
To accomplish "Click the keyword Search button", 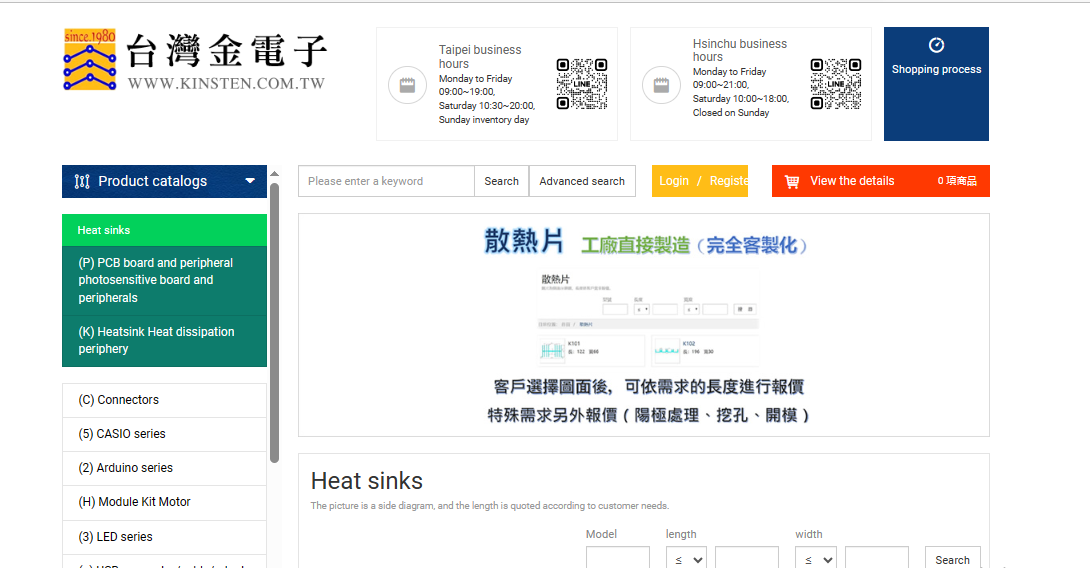I will (x=501, y=181).
